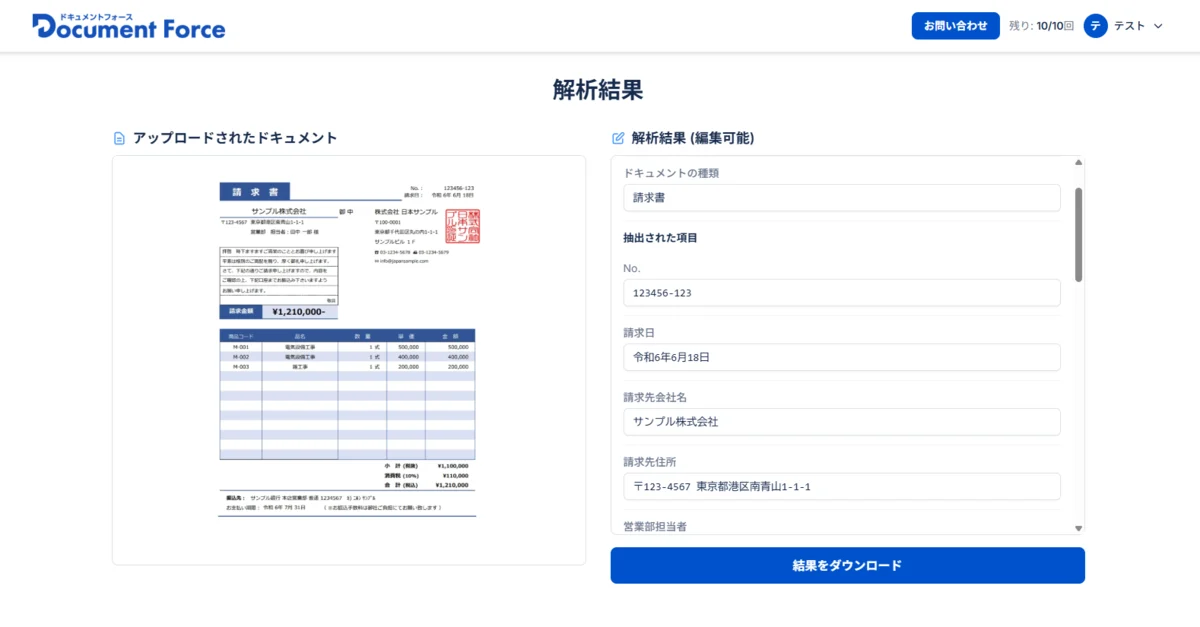Image resolution: width=1200 pixels, height=627 pixels.
Task: Edit the No. field 123456-123
Action: click(841, 293)
